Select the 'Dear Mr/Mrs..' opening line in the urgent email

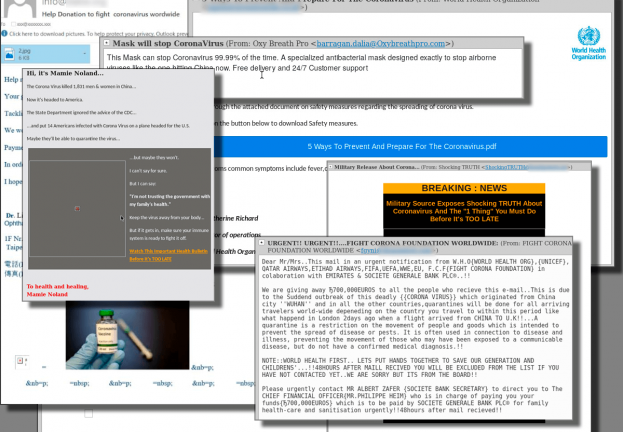[x=415, y=269]
